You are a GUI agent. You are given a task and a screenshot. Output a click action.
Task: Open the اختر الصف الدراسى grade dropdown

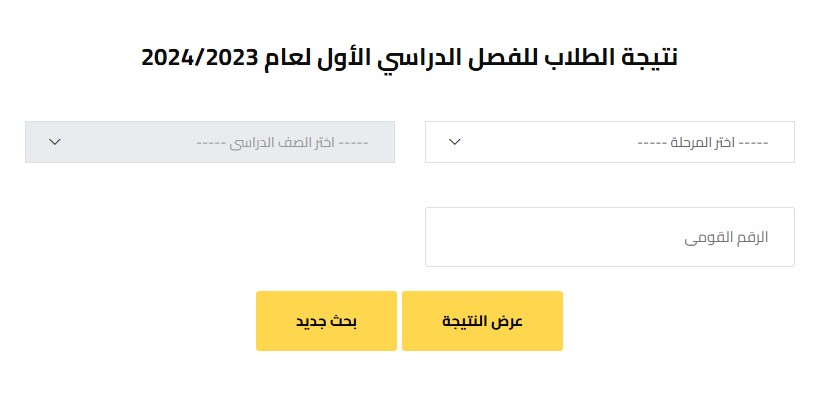pyautogui.click(x=209, y=142)
